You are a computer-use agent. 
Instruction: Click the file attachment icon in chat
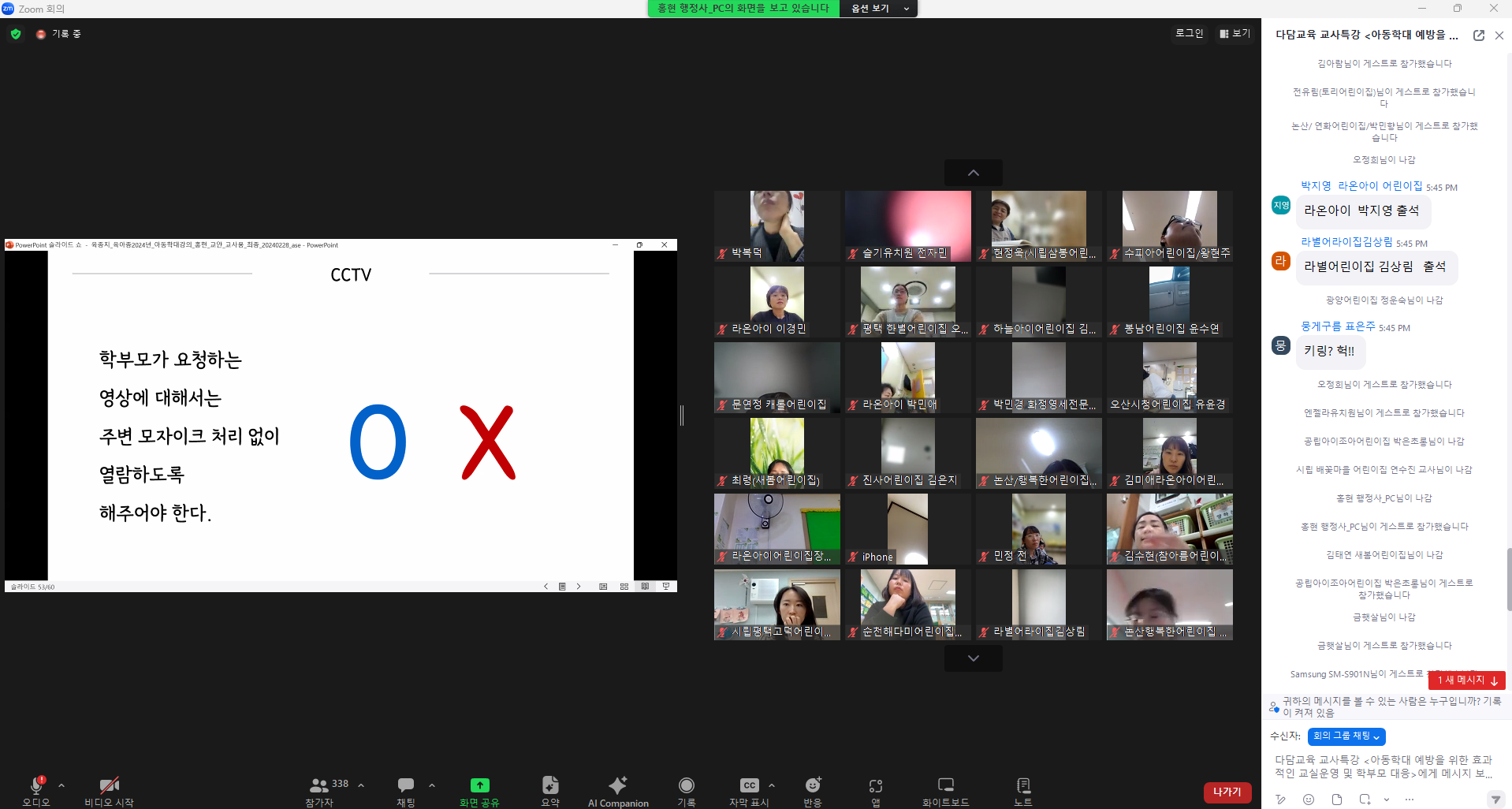(1337, 800)
